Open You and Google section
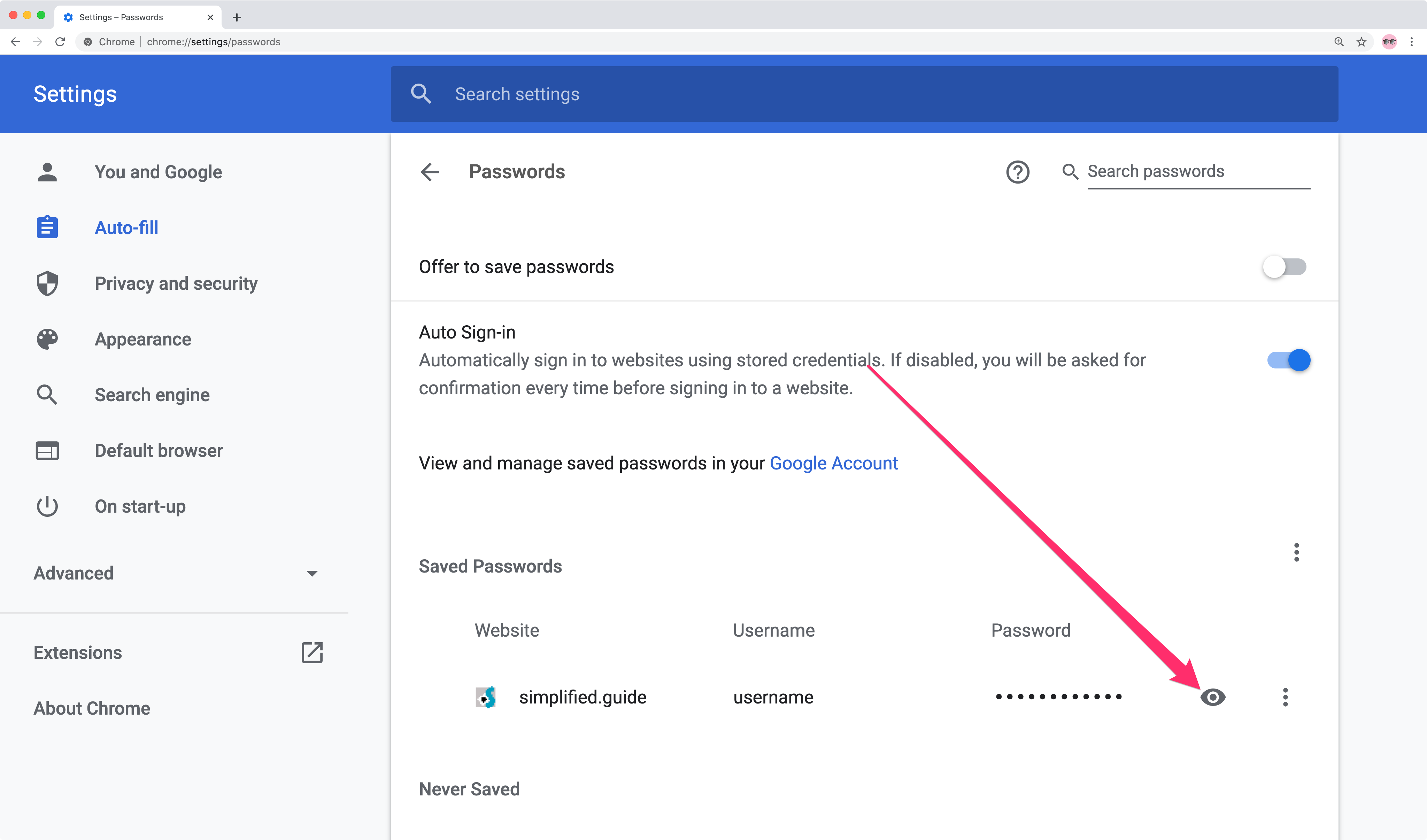Viewport: 1427px width, 840px height. [x=158, y=172]
